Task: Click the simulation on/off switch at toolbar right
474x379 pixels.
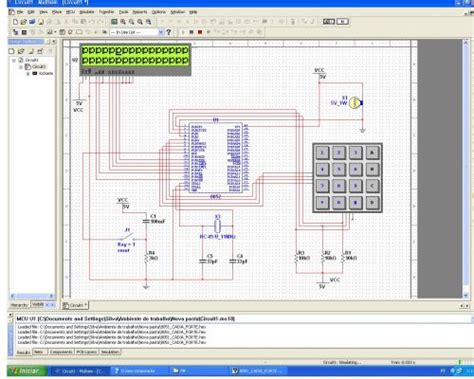Action: 329,22
